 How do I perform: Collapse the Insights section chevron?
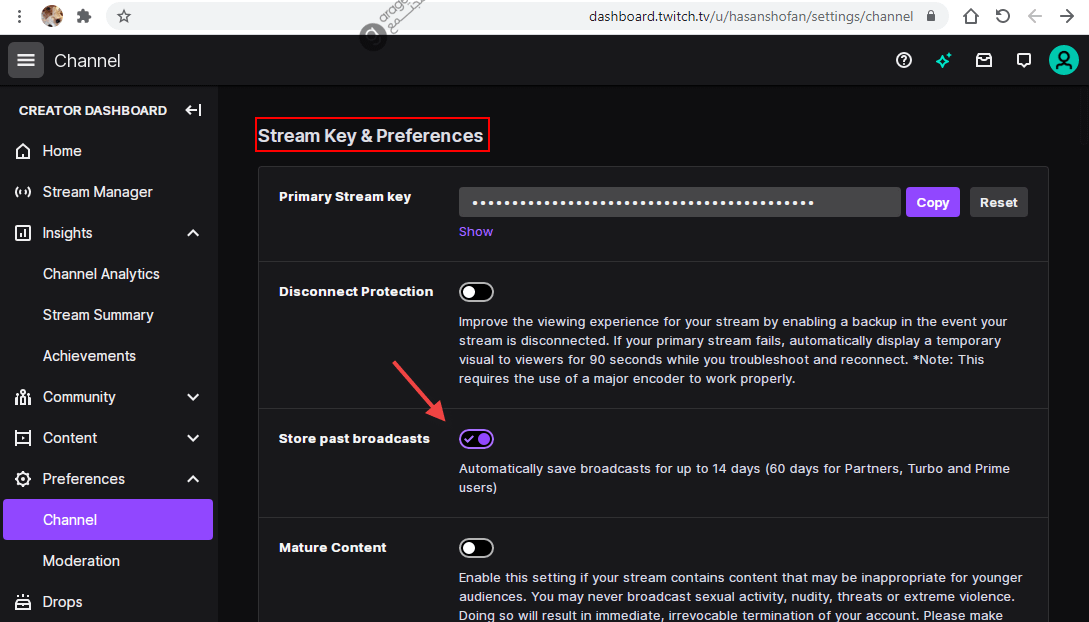pyautogui.click(x=193, y=233)
